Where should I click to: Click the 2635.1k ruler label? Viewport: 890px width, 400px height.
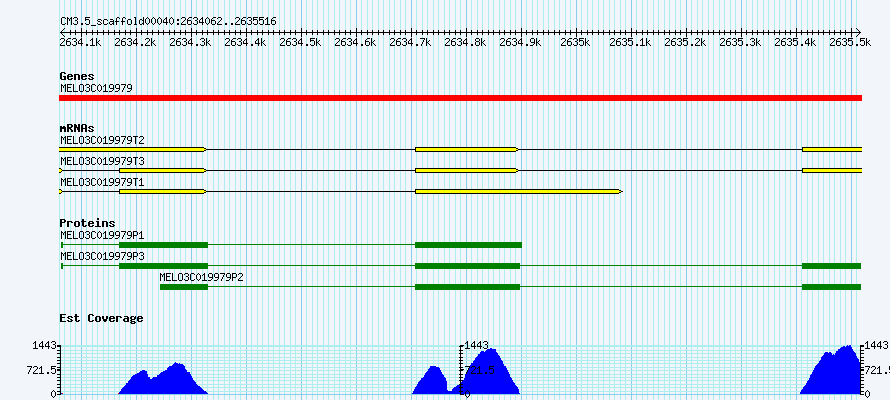point(630,42)
